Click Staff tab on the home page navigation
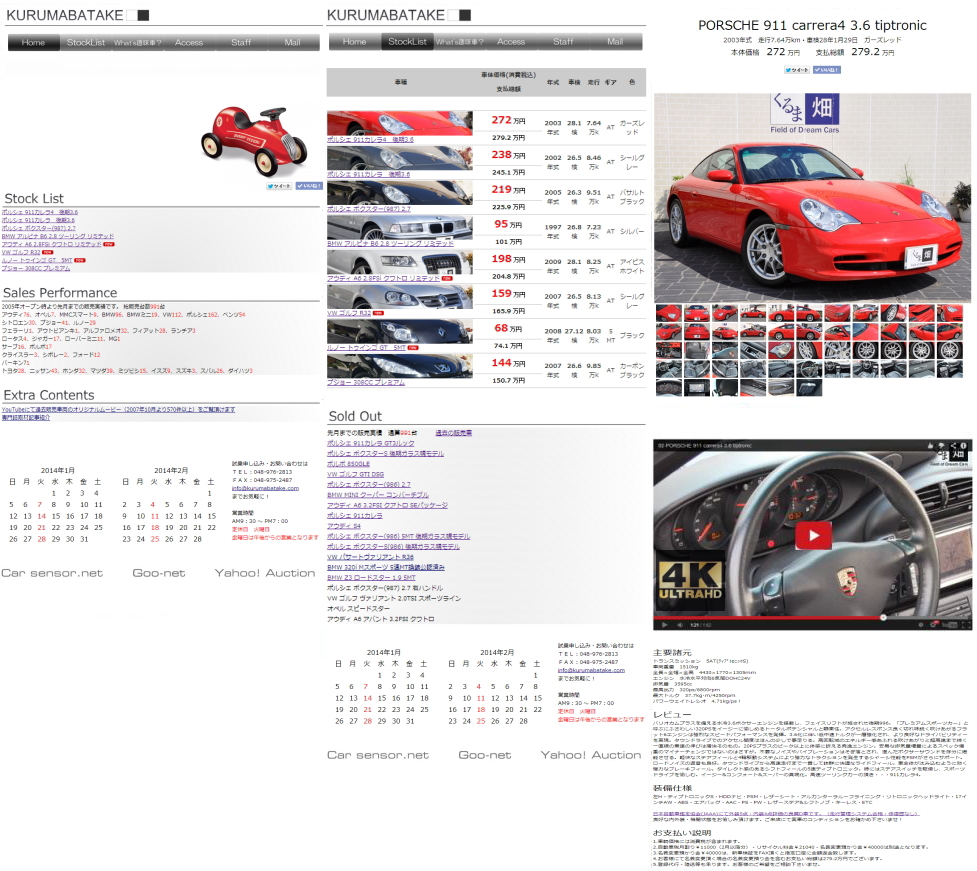The width and height of the screenshot is (977, 871). (x=241, y=42)
